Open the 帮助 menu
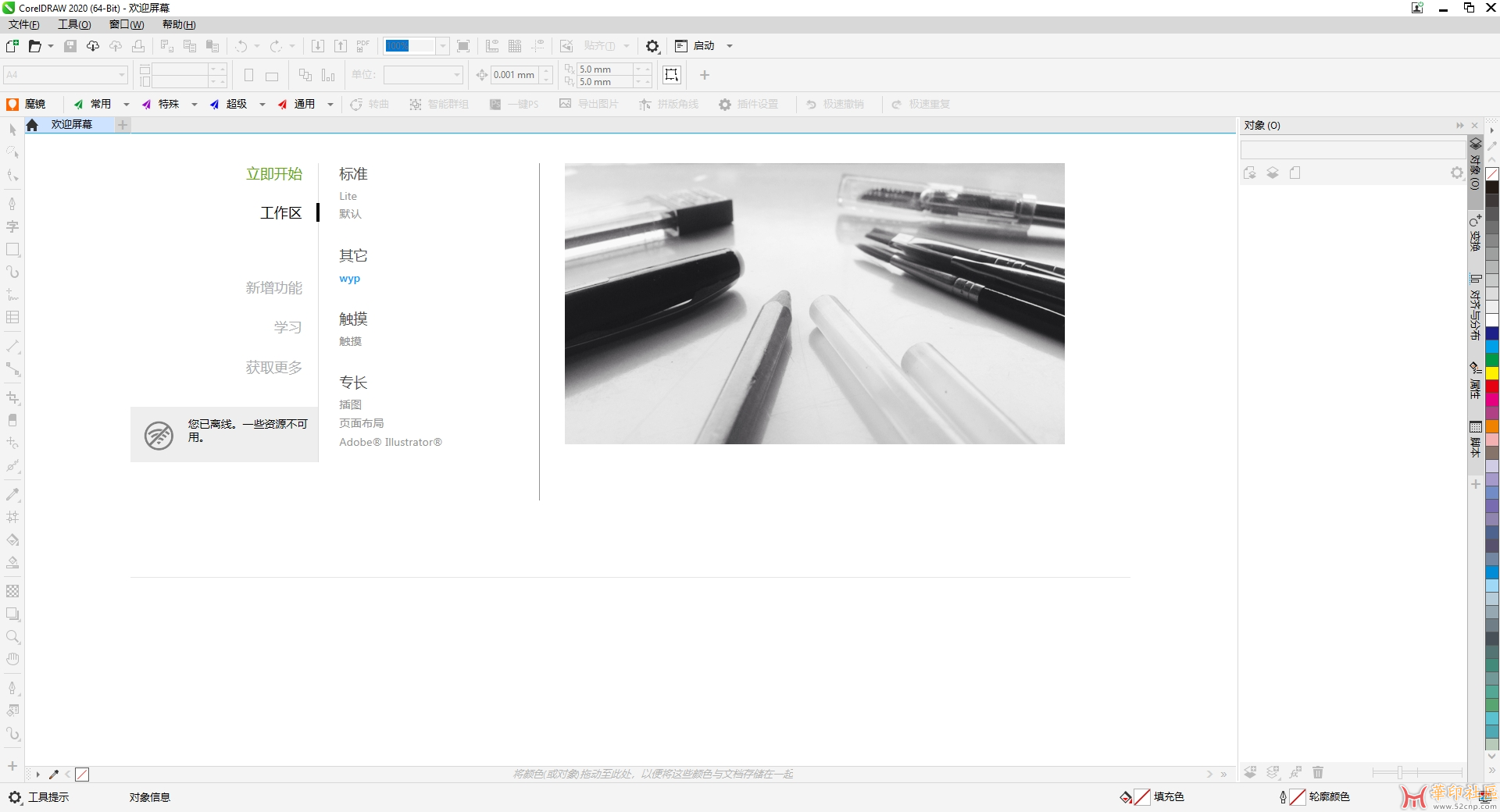The image size is (1500, 812). coord(179,25)
